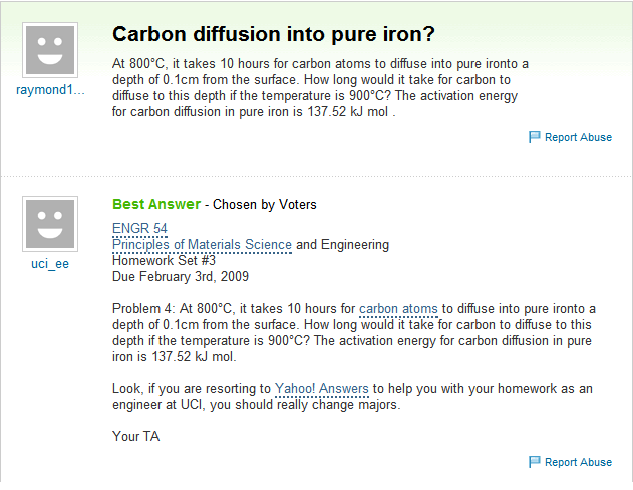Click the carbon atoms hyperlink

[398, 309]
